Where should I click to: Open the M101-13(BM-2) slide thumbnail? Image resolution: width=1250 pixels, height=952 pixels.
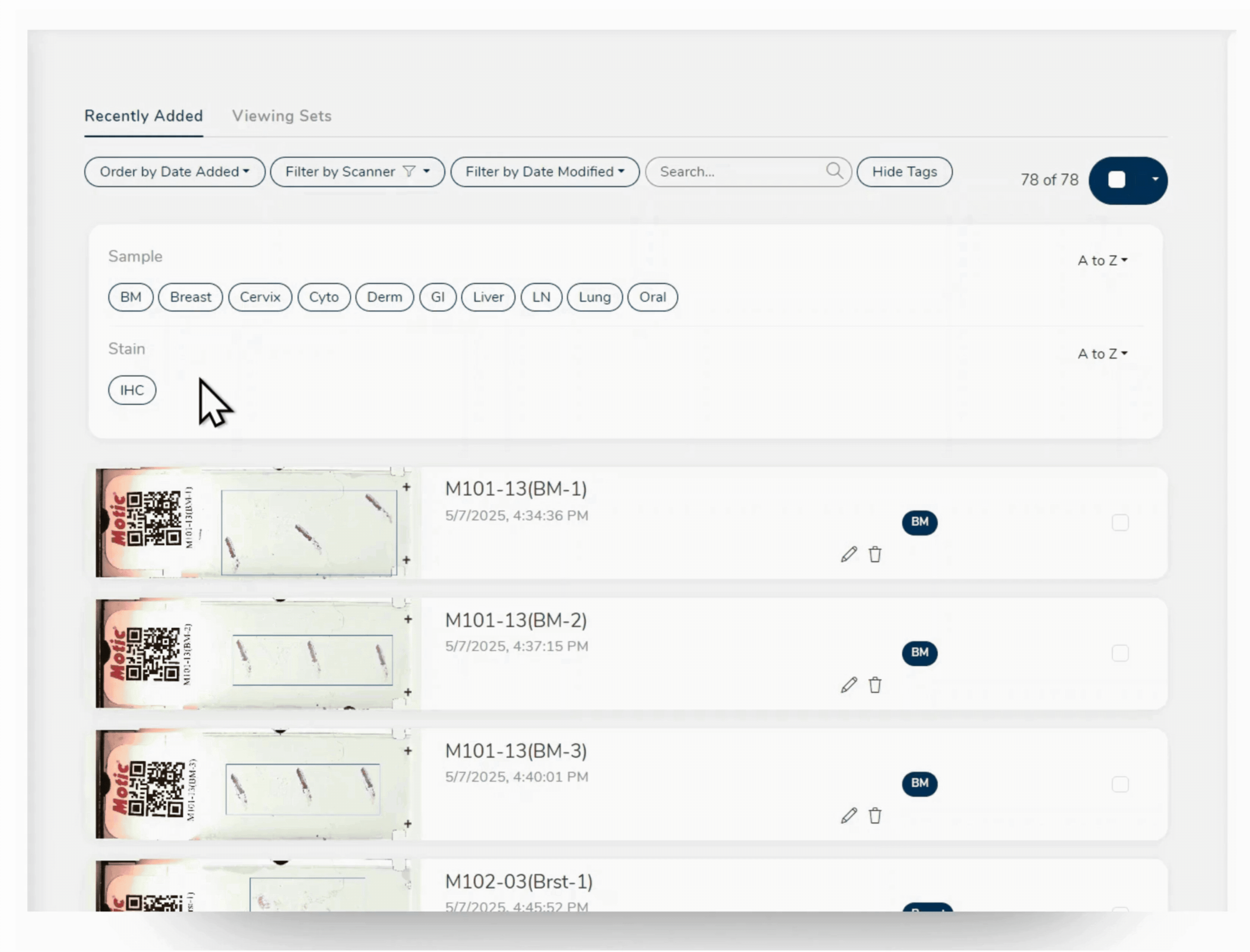click(258, 653)
